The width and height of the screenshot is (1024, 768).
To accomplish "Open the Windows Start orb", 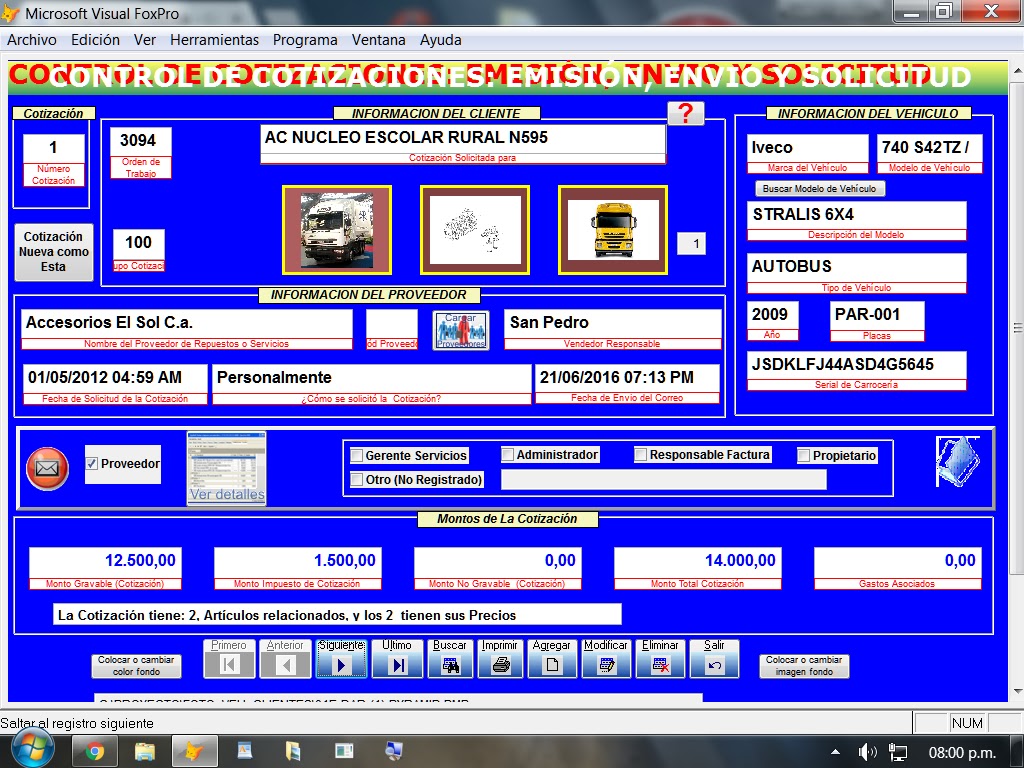I will pos(32,750).
